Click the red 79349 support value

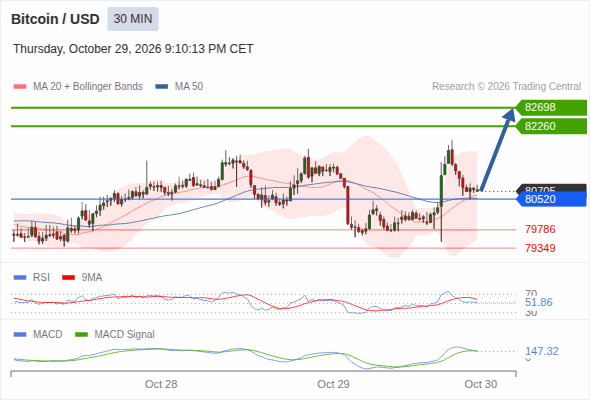coord(540,248)
